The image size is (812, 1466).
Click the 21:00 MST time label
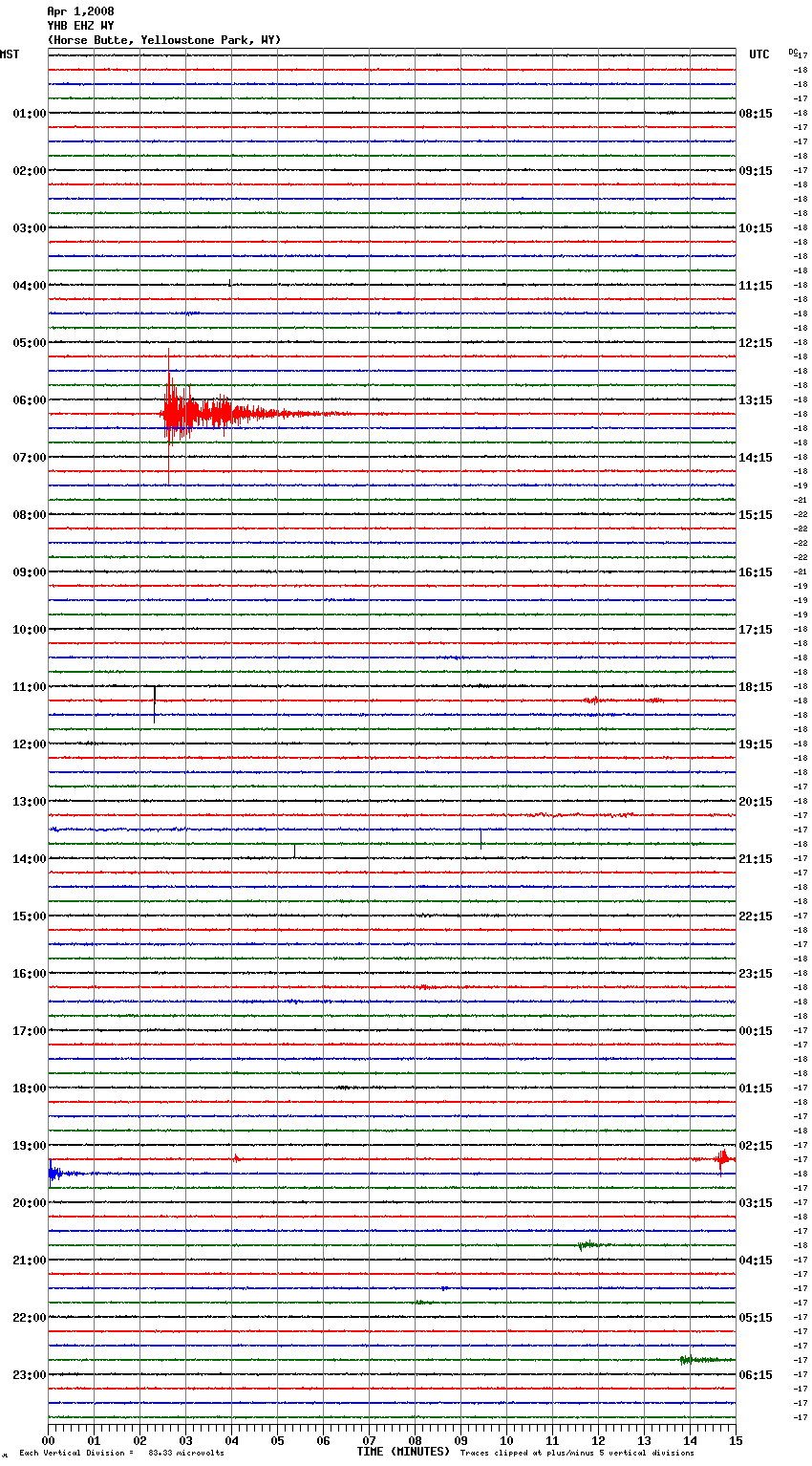30,1261
